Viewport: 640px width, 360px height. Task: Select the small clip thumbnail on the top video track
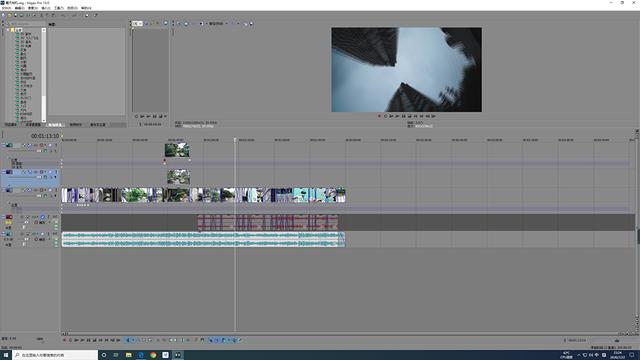coord(177,150)
